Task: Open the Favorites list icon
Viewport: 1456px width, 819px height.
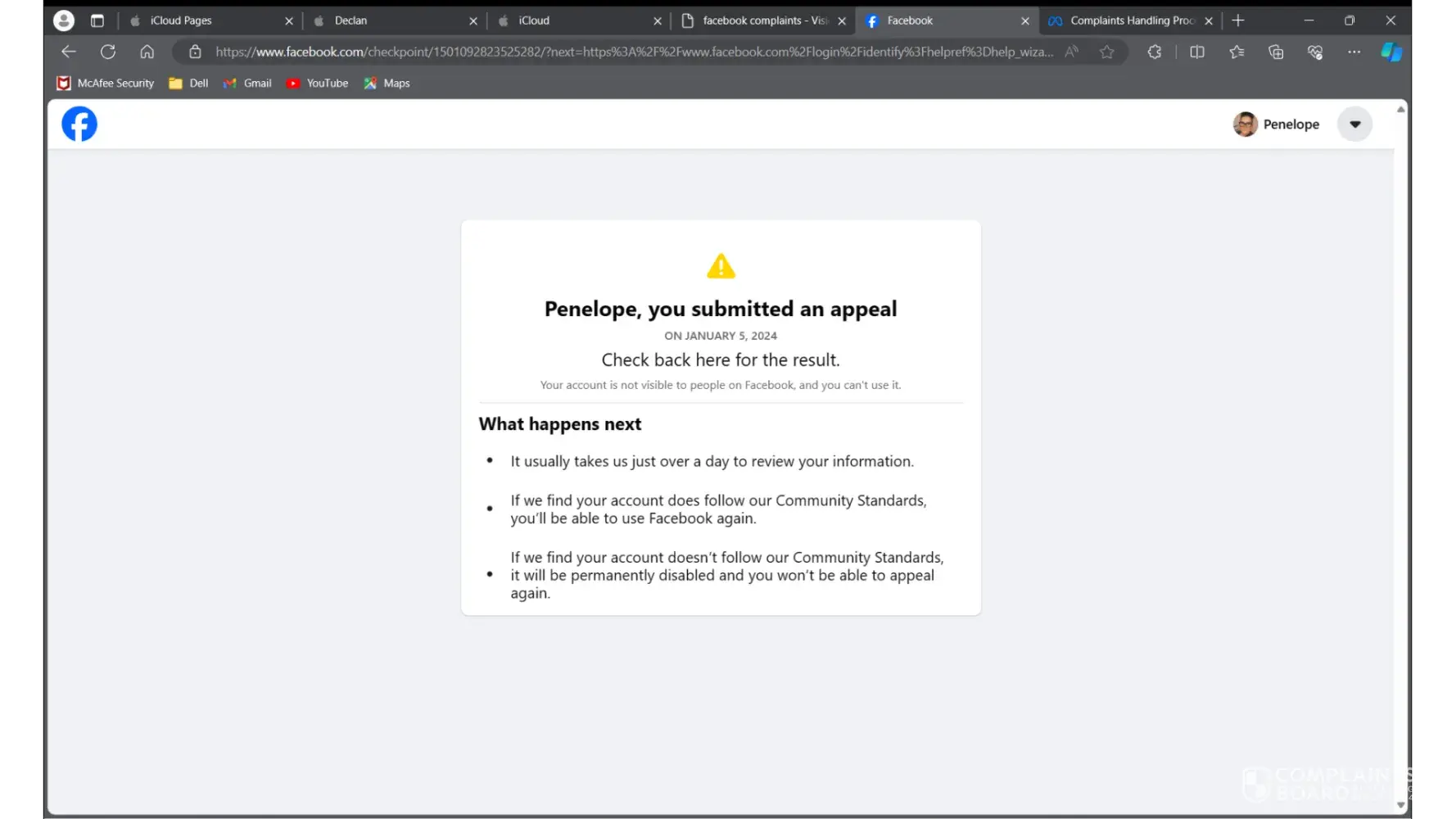Action: click(x=1237, y=52)
